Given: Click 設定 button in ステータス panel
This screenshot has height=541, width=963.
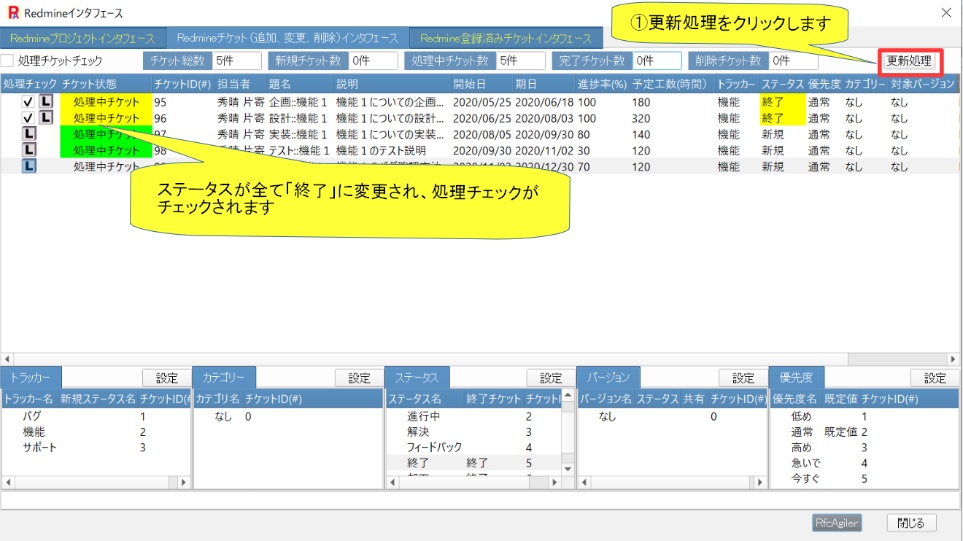Looking at the screenshot, I should 550,378.
